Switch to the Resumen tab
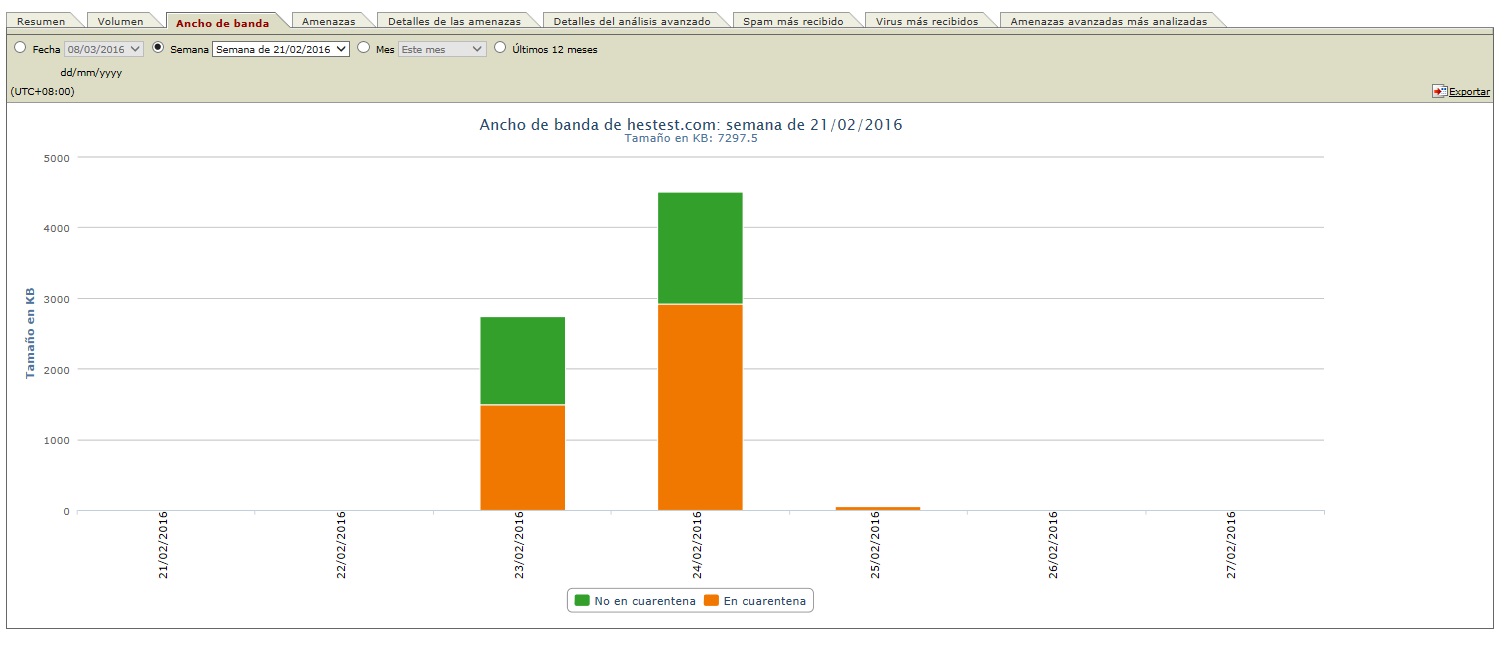This screenshot has width=1504, height=650. [x=41, y=21]
